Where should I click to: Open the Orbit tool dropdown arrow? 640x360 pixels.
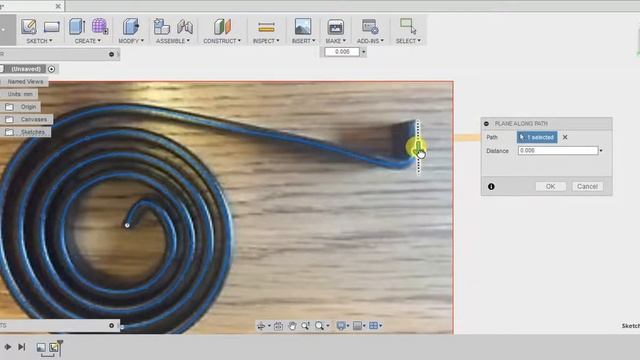click(x=269, y=326)
